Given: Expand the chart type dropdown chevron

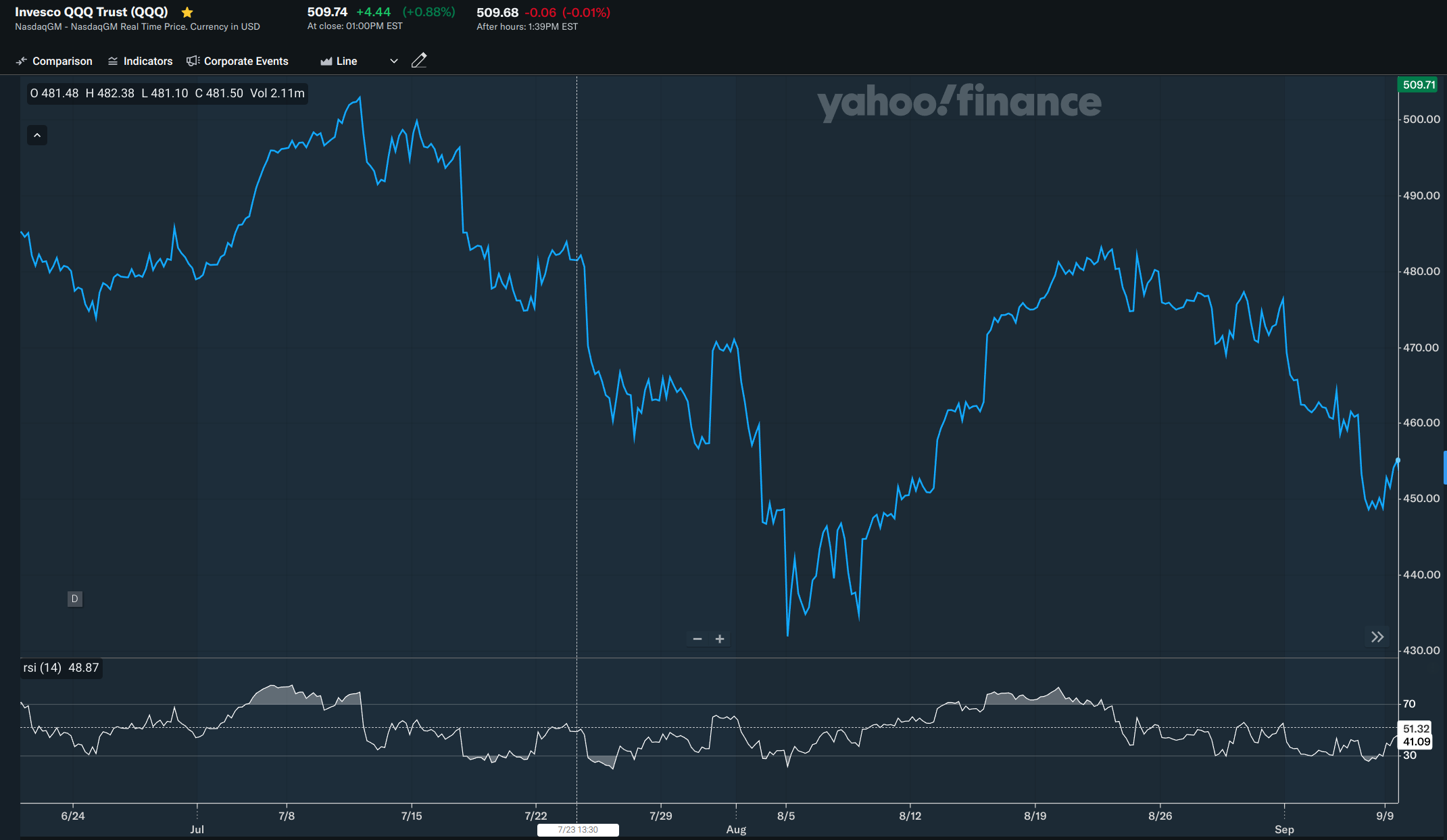Looking at the screenshot, I should pos(394,61).
